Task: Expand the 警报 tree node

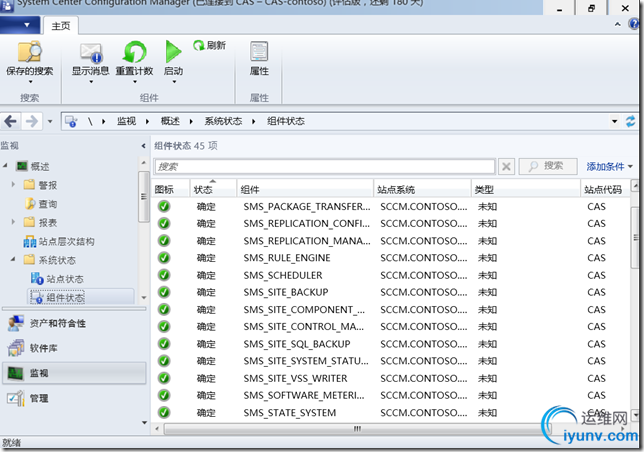Action: pos(13,184)
